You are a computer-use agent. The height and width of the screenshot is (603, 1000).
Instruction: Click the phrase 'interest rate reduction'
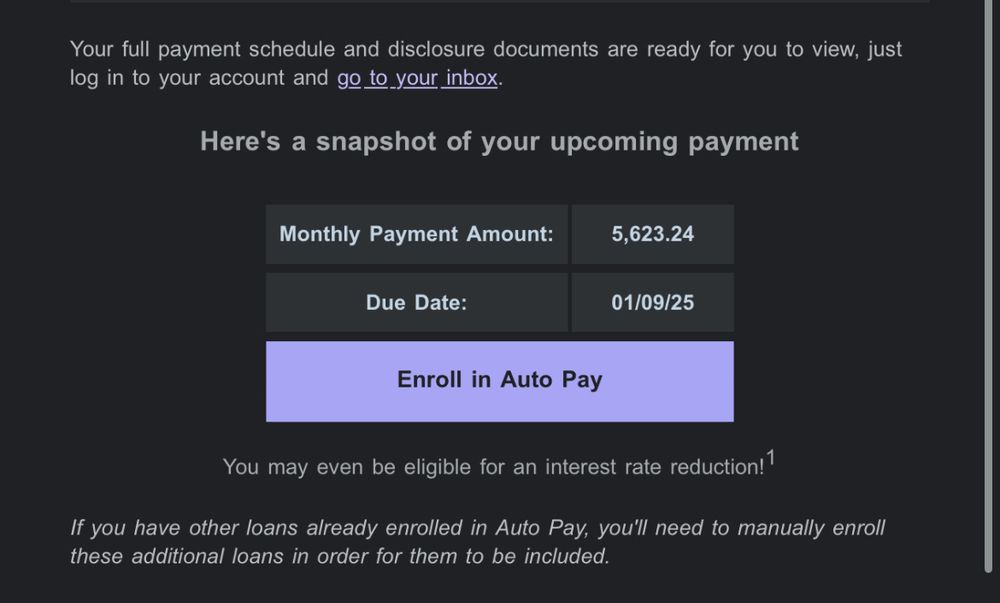coord(653,467)
